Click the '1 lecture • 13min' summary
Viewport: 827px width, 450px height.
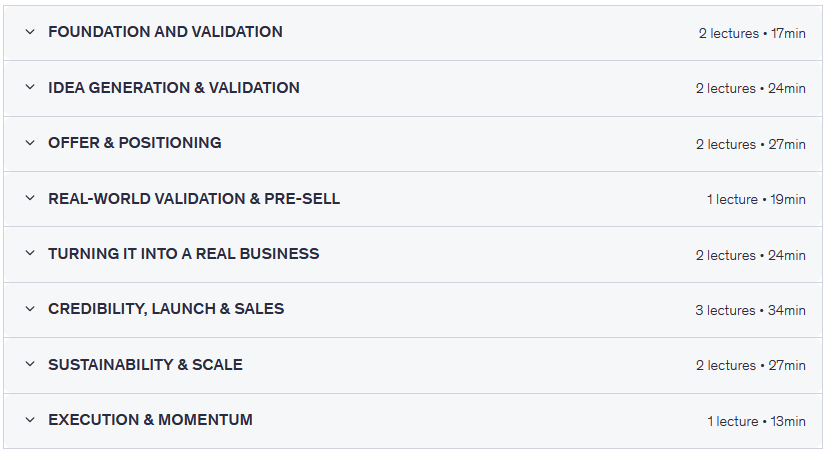756,421
